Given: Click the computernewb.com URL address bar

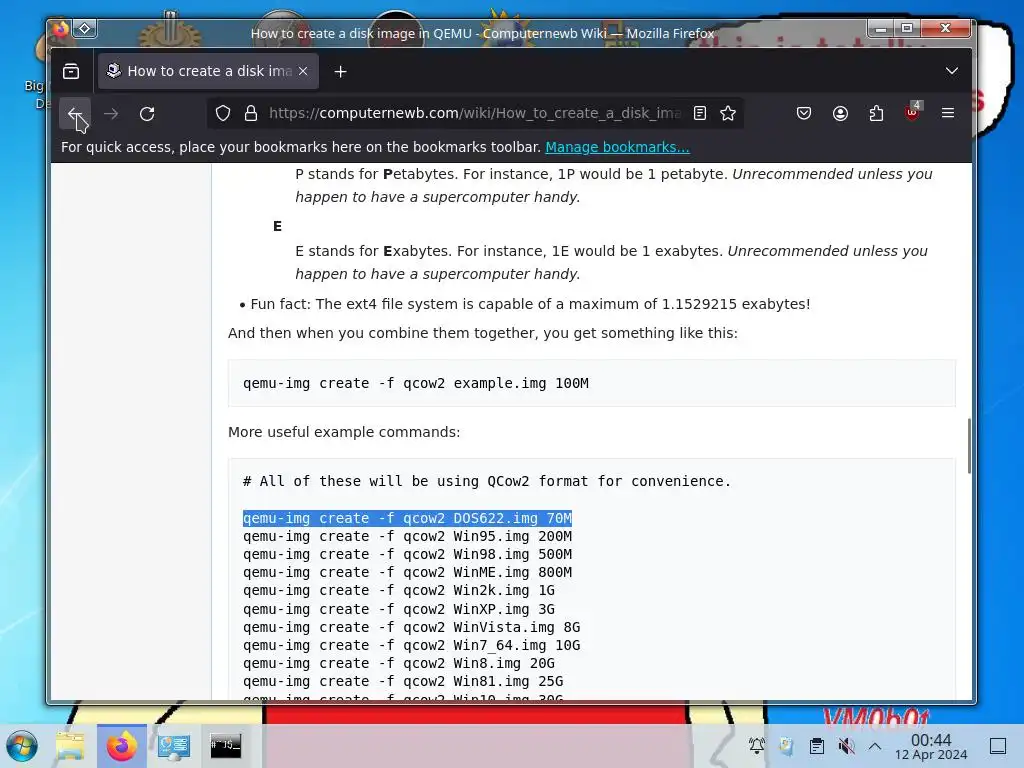Looking at the screenshot, I should point(474,114).
